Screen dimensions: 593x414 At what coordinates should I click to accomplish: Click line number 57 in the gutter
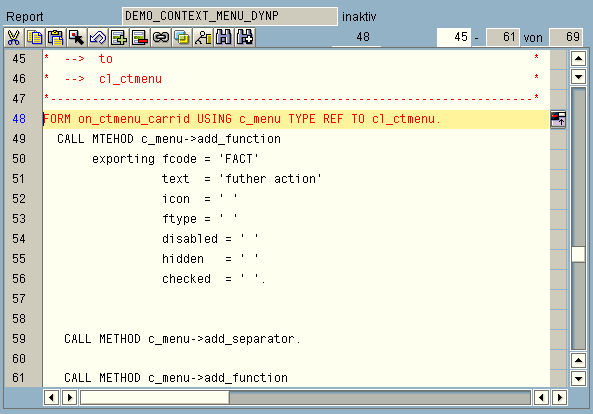coord(19,299)
